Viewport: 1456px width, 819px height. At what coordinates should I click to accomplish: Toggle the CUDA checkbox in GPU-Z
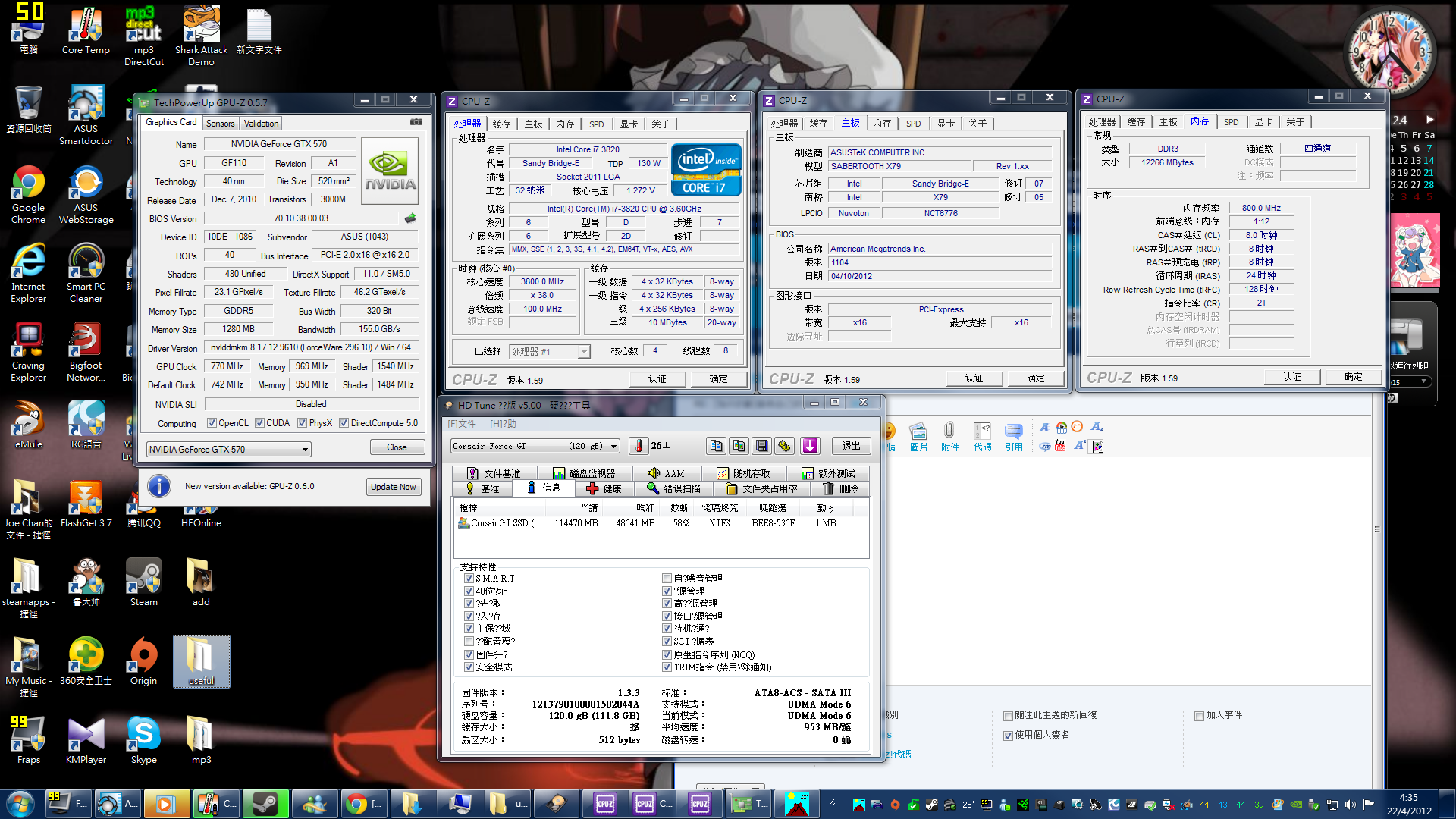[260, 423]
